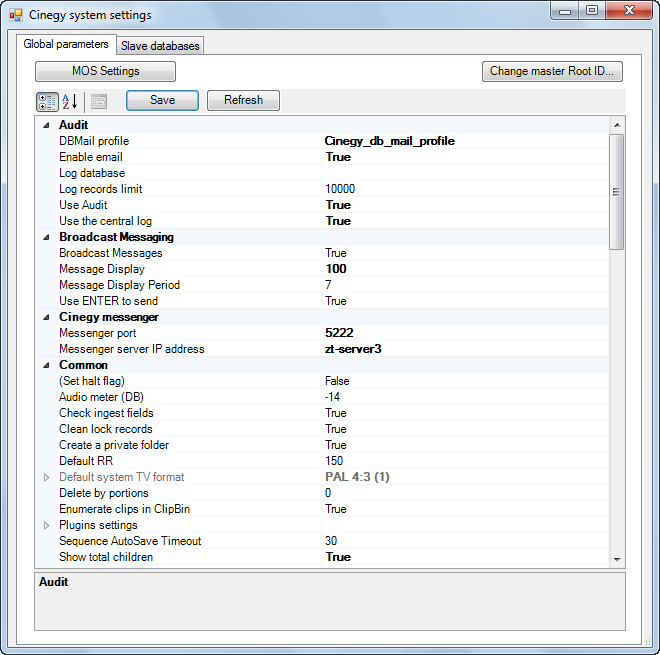
Task: Sort properties alphabetically
Action: pos(70,101)
